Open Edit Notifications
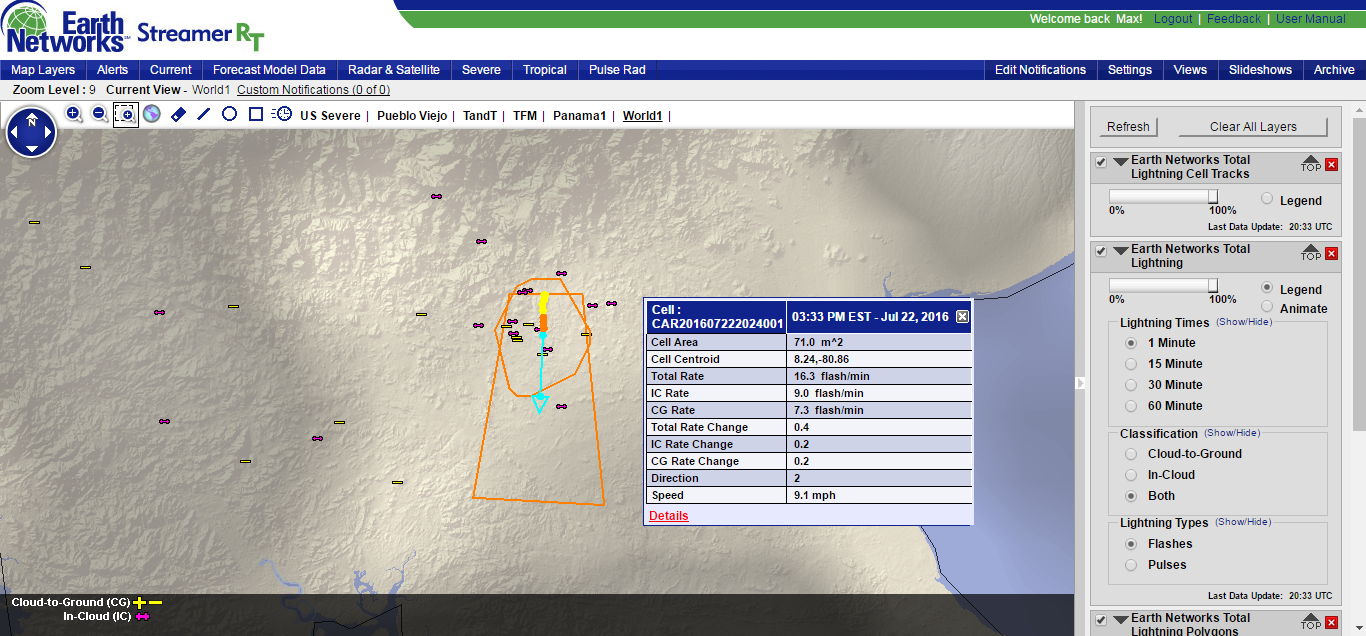The image size is (1366, 636). (1040, 70)
